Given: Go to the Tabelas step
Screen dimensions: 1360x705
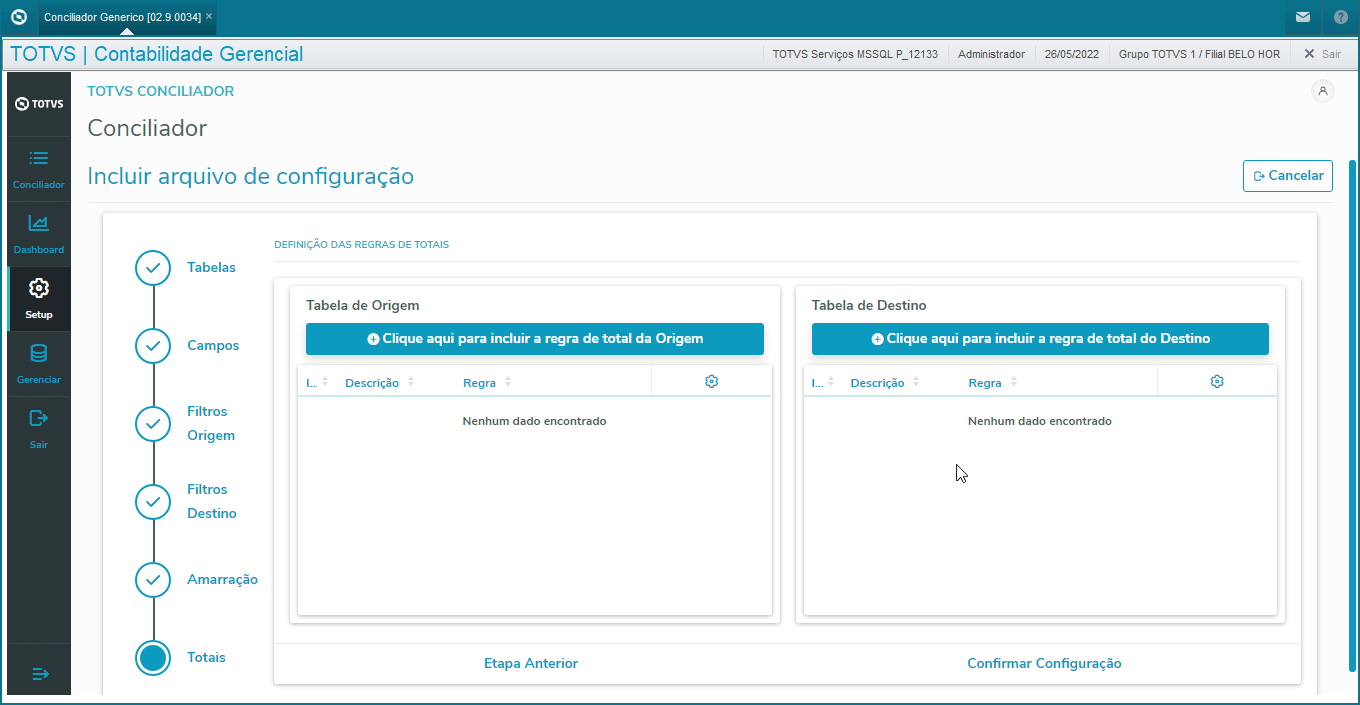Looking at the screenshot, I should click(153, 267).
